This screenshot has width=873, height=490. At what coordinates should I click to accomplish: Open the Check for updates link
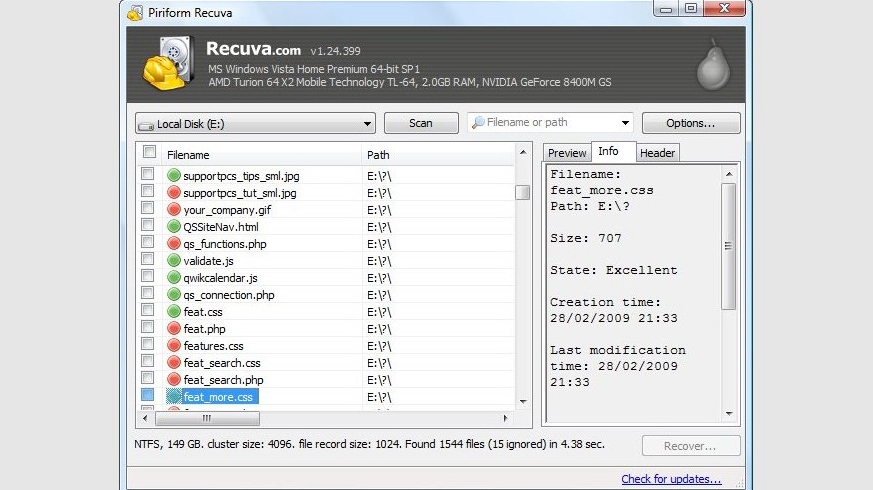pos(671,479)
